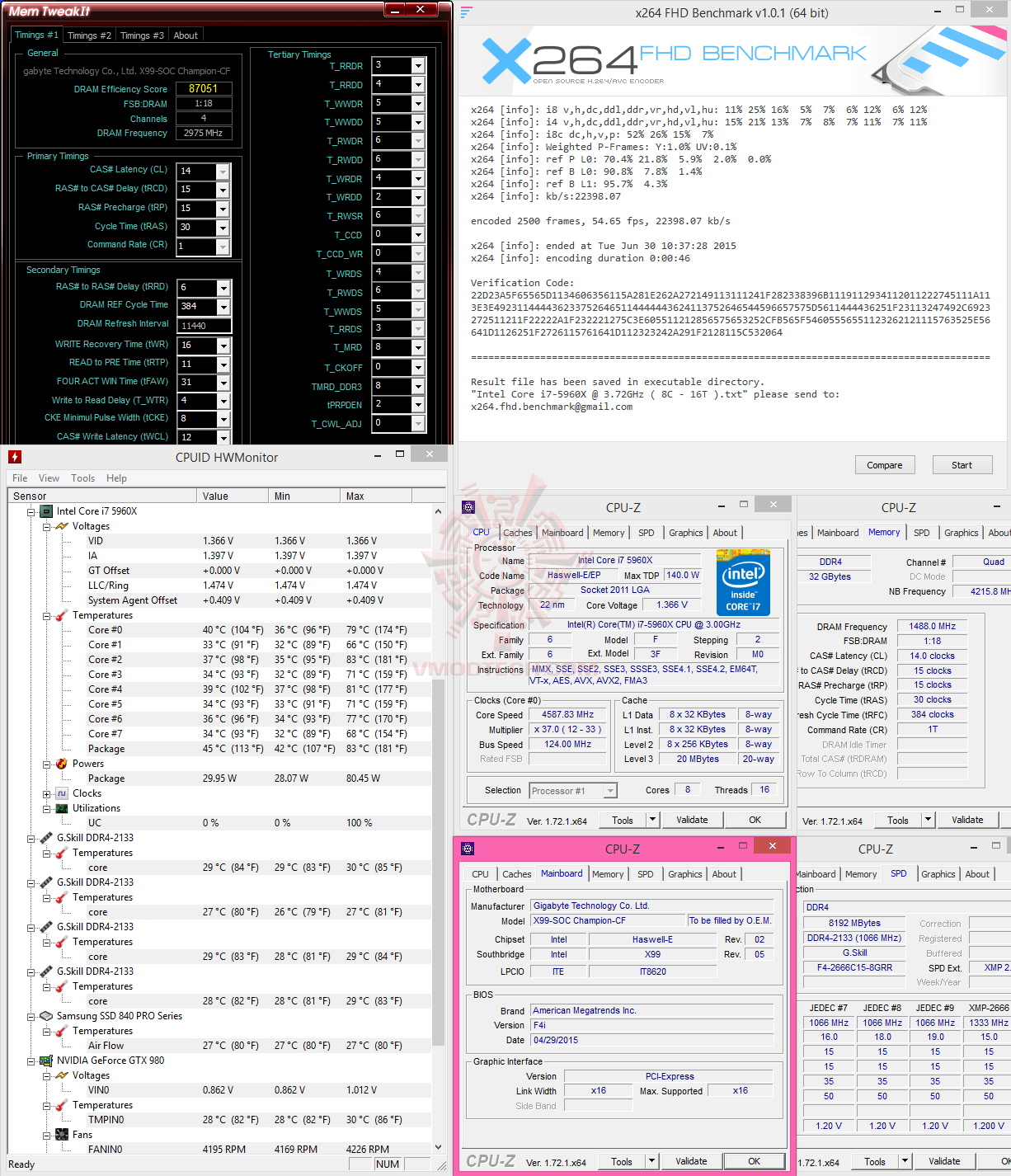Collapse the Intel Core i7 5960X tree node
This screenshot has height=1176, width=1011.
tap(31, 511)
